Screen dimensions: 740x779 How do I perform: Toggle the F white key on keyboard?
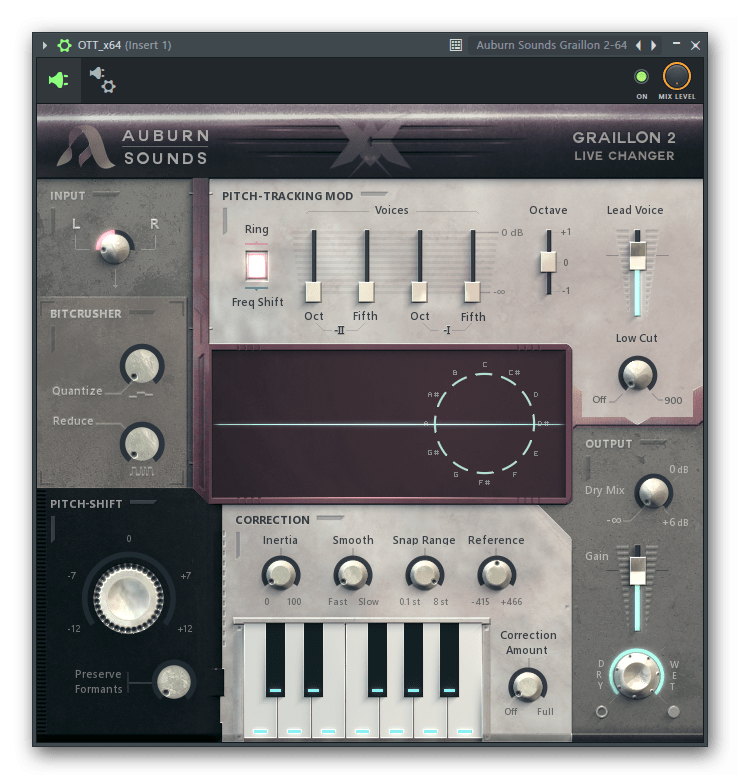pyautogui.click(x=362, y=715)
